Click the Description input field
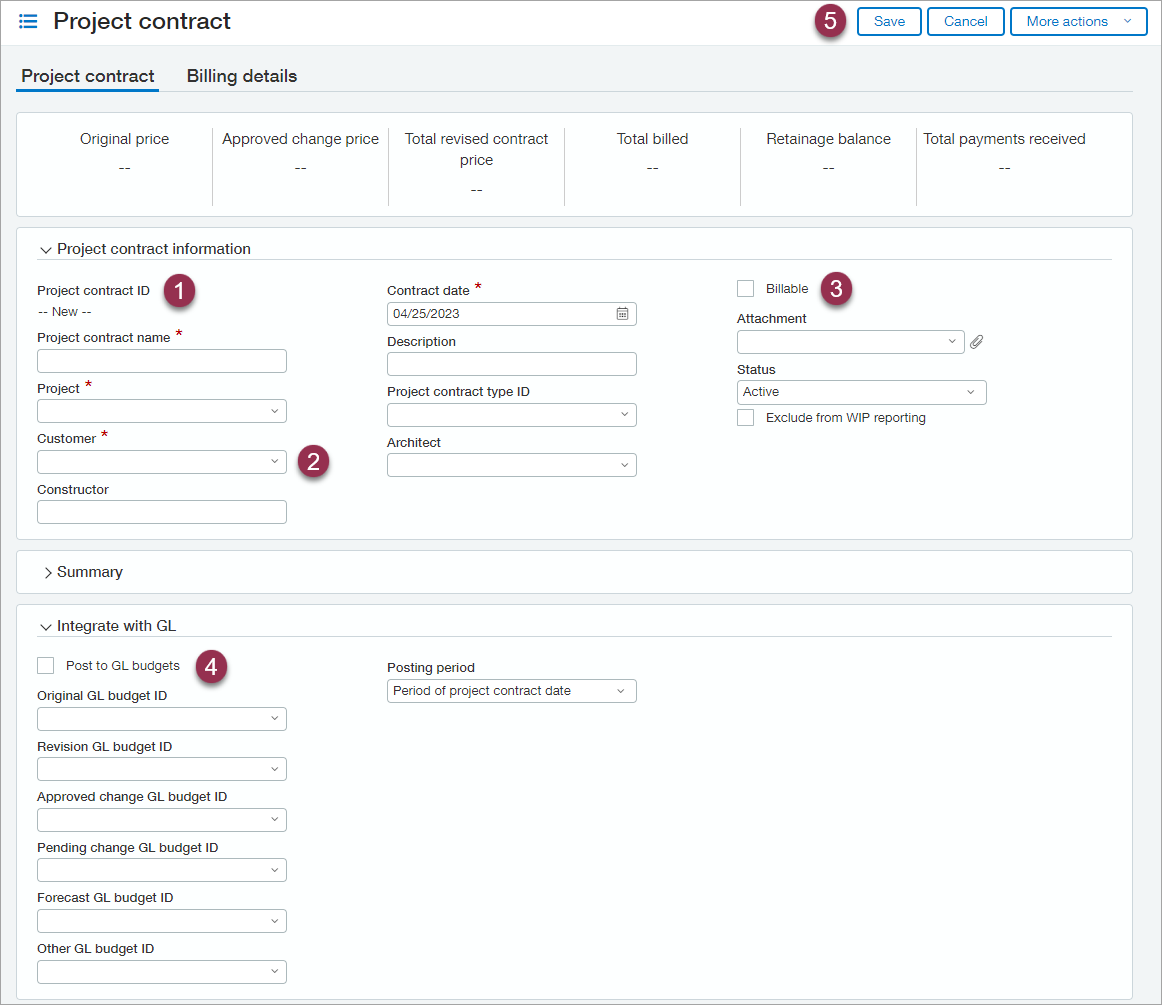This screenshot has height=1005, width=1162. click(x=511, y=363)
